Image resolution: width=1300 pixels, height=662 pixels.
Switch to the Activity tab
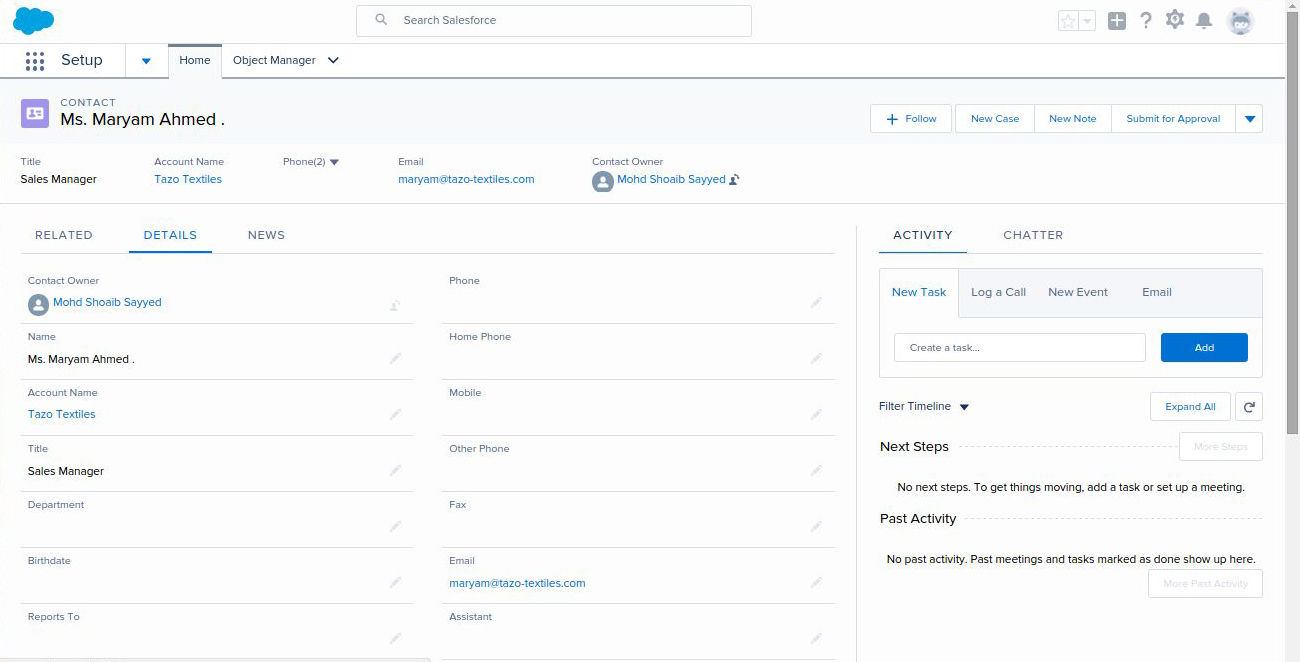coord(923,235)
